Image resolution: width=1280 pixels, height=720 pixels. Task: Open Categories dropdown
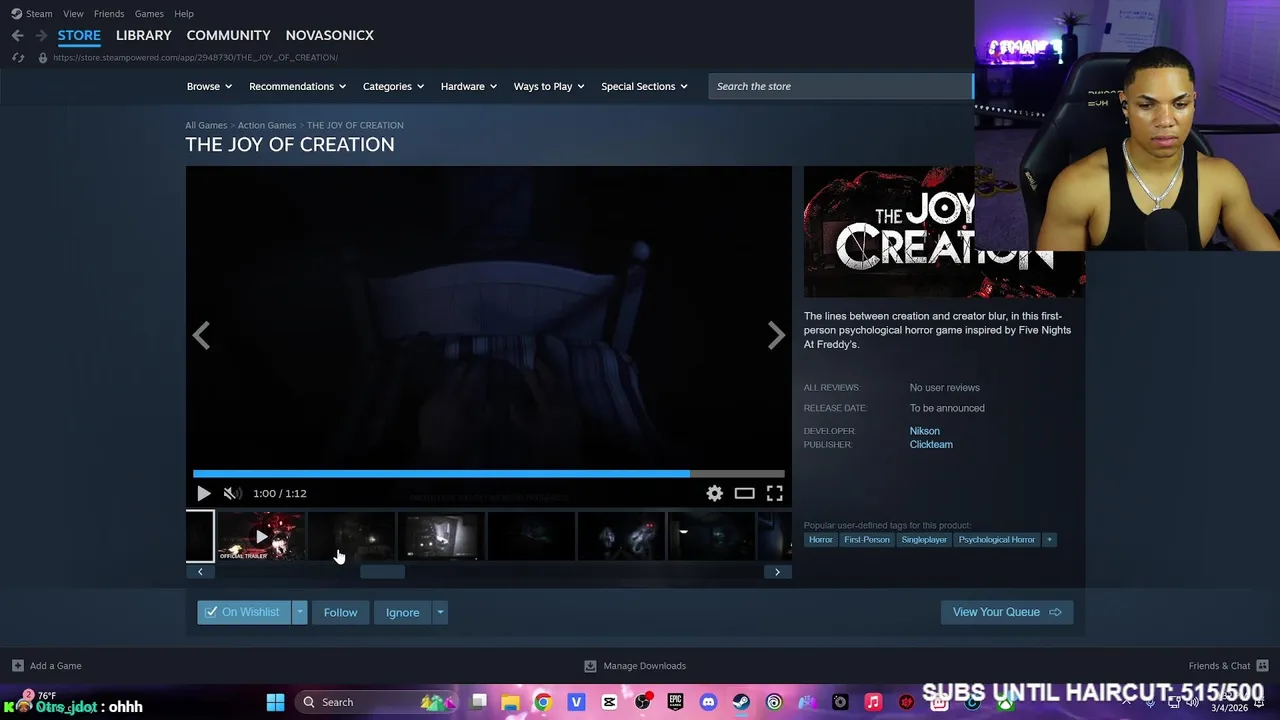(393, 86)
